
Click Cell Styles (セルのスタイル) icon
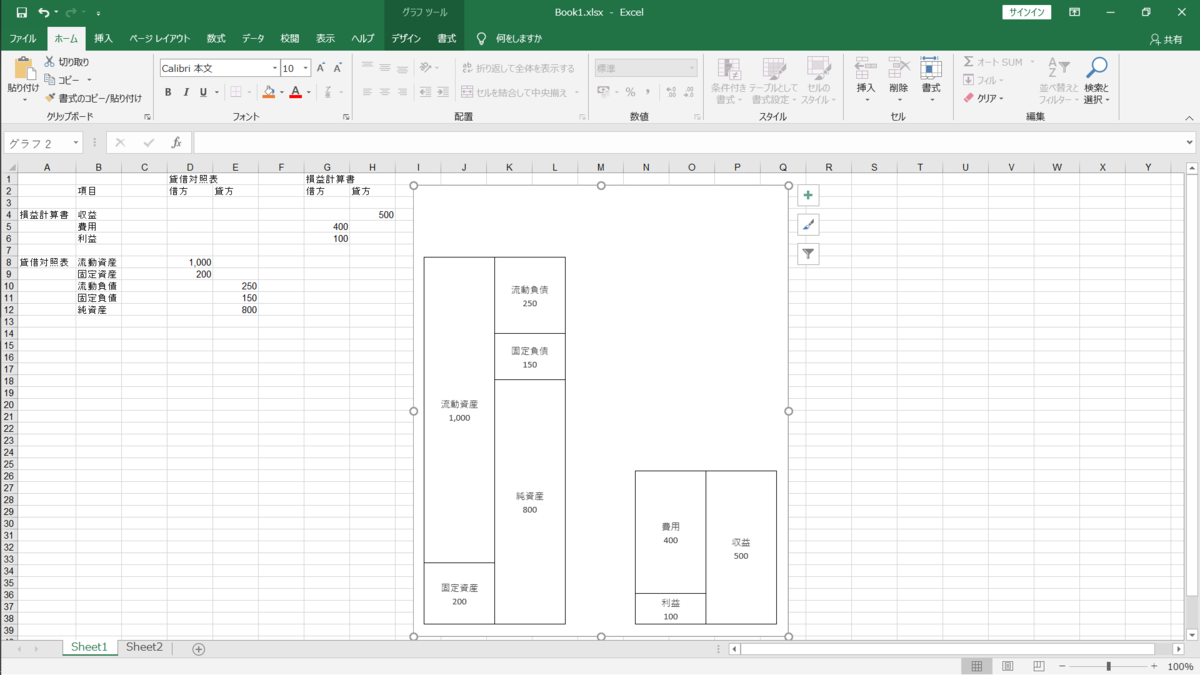819,70
